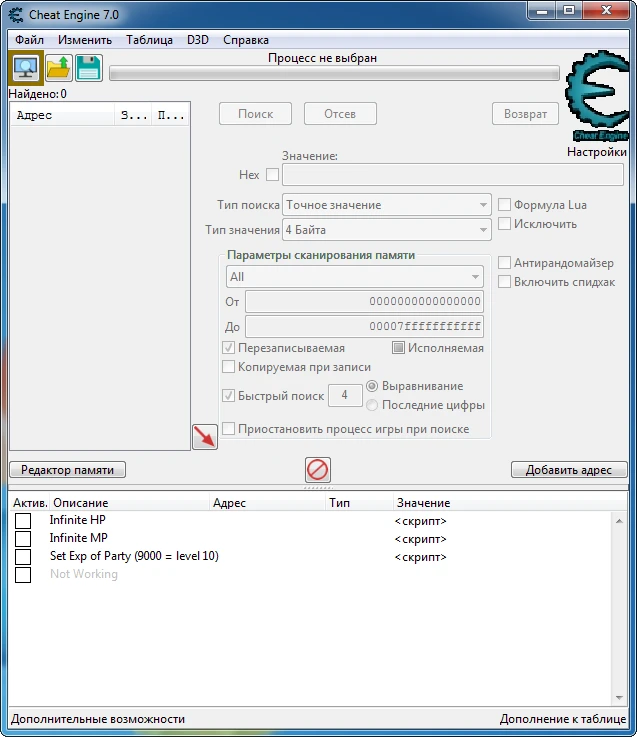Screen dimensions: 637x737
Task: Click the Отсев button
Action: point(340,114)
